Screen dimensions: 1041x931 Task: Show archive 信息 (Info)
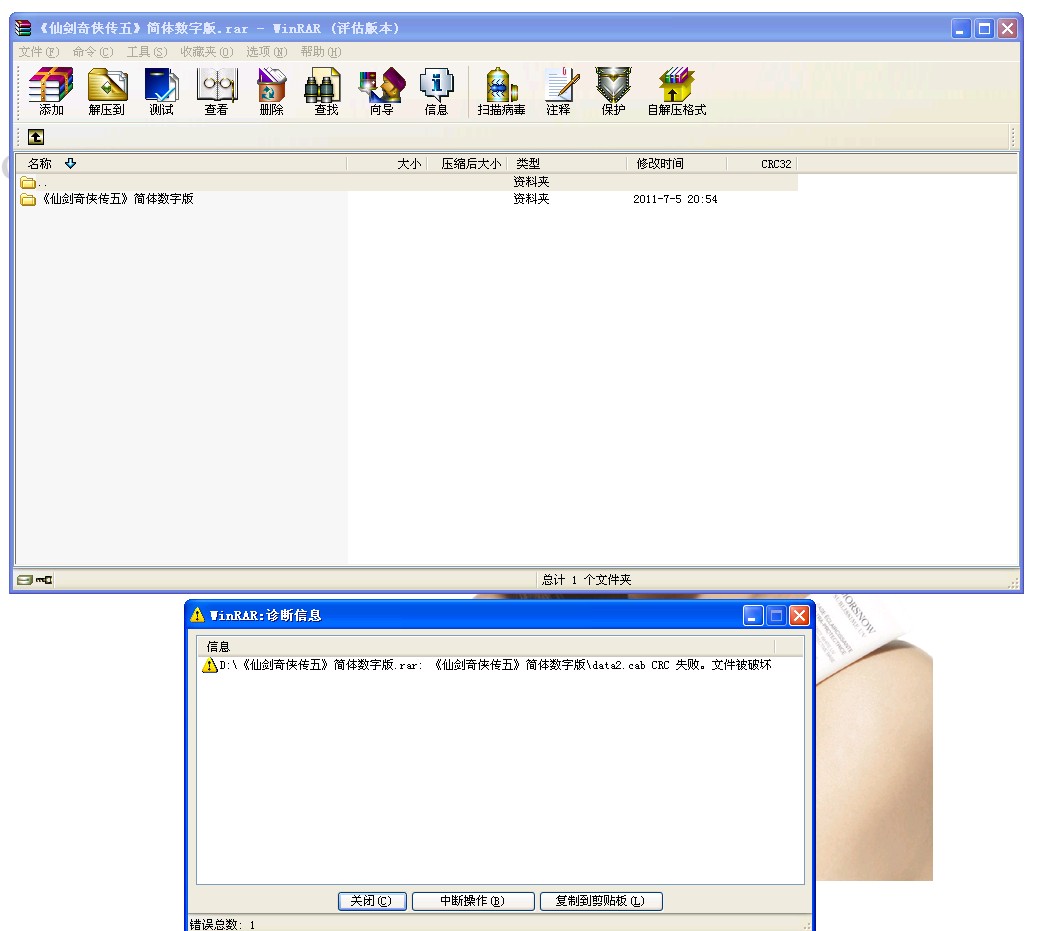(x=436, y=91)
